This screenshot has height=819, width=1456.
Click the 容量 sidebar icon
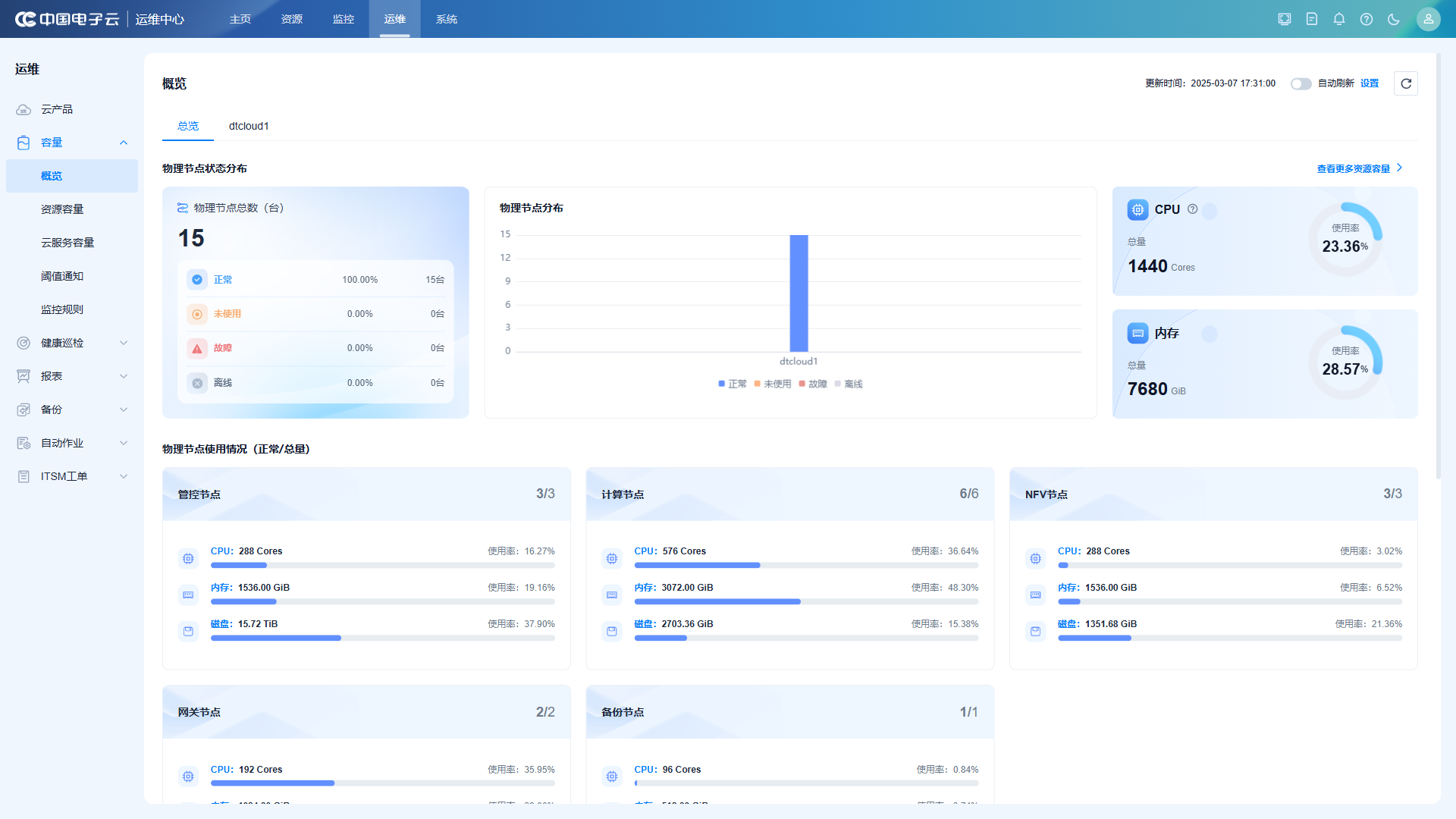pos(24,143)
